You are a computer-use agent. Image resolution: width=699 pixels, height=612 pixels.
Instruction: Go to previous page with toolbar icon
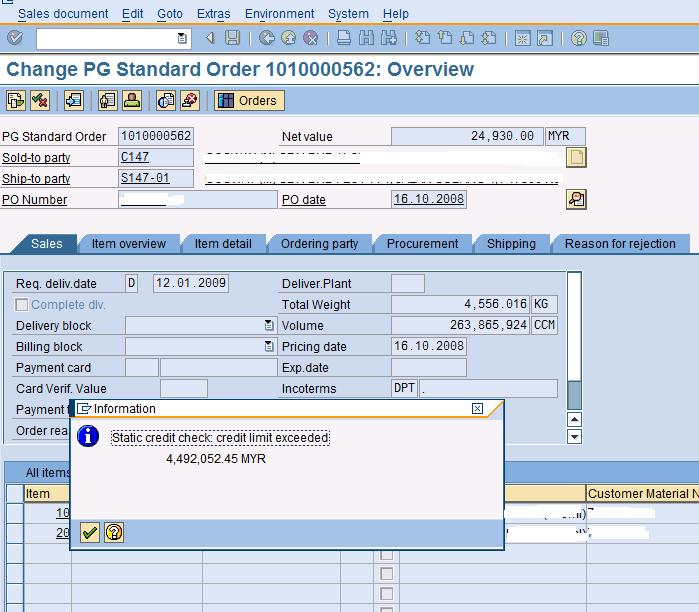444,38
